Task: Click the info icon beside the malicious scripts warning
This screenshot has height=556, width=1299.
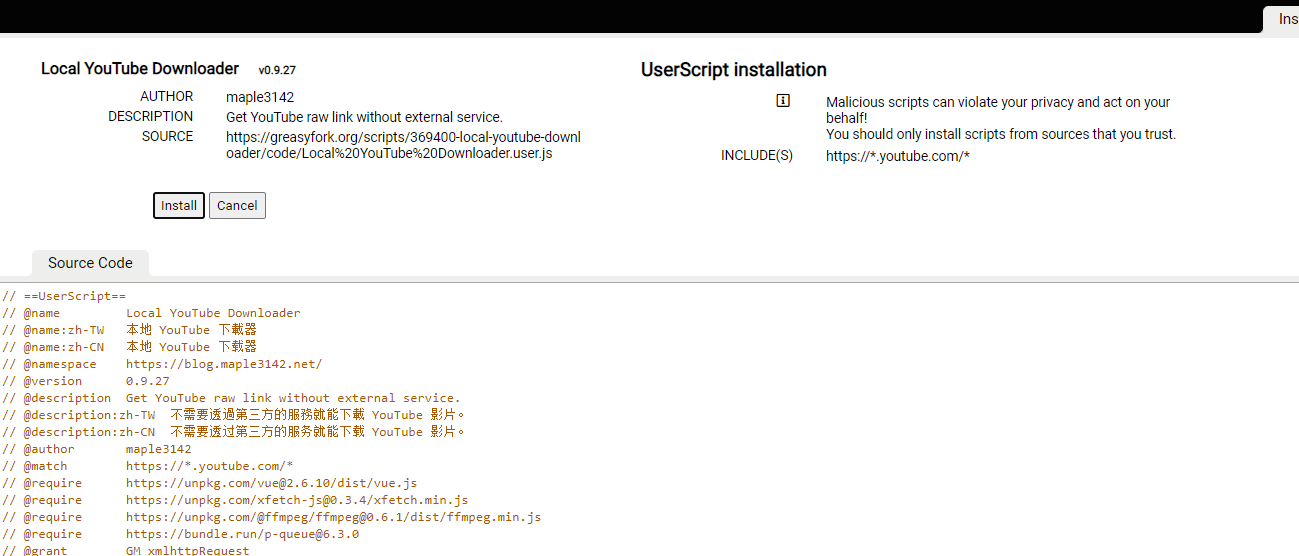Action: click(783, 101)
